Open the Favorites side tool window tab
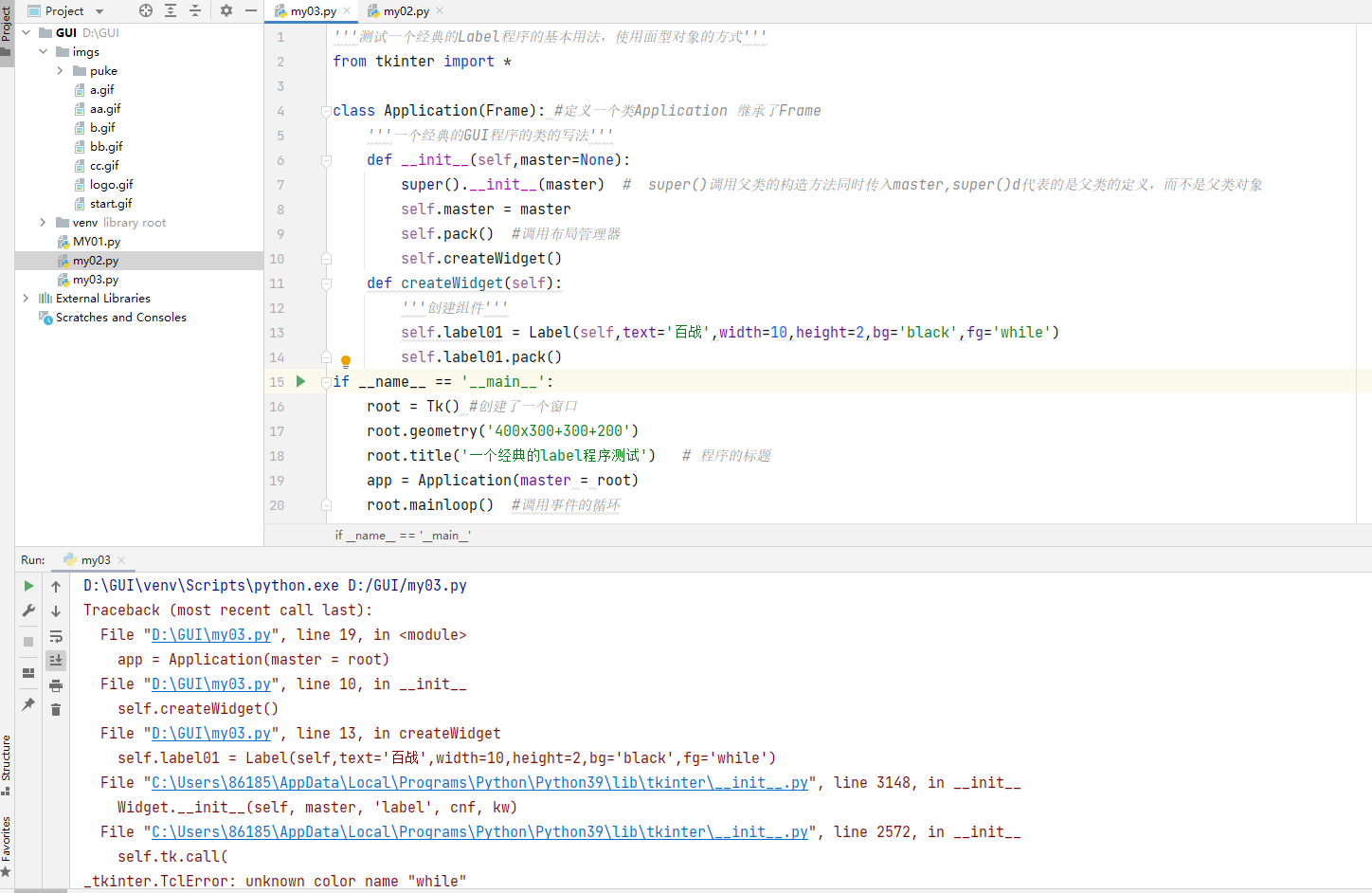Image resolution: width=1372 pixels, height=893 pixels. (x=7, y=846)
